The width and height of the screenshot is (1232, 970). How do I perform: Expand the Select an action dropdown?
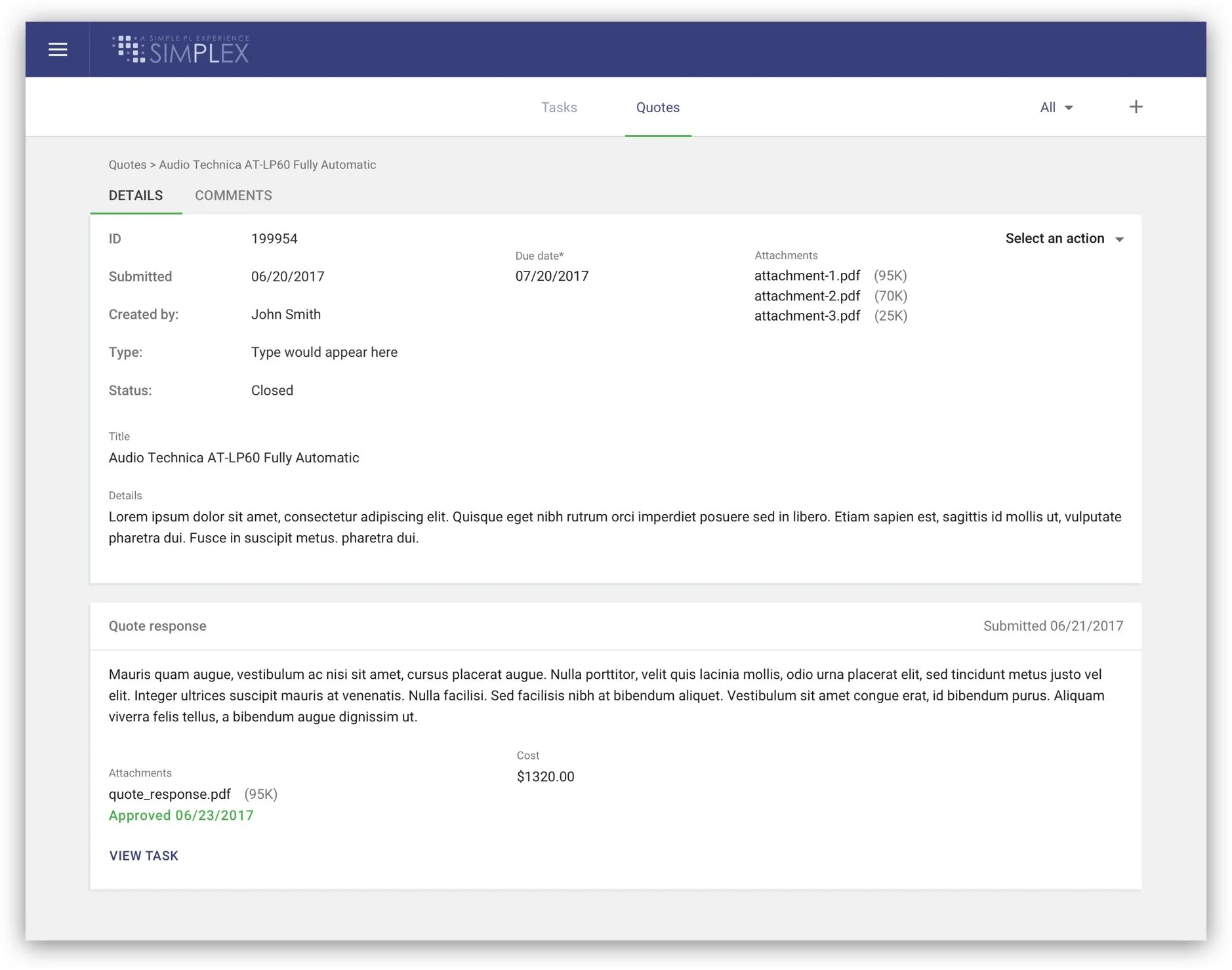tap(1065, 239)
